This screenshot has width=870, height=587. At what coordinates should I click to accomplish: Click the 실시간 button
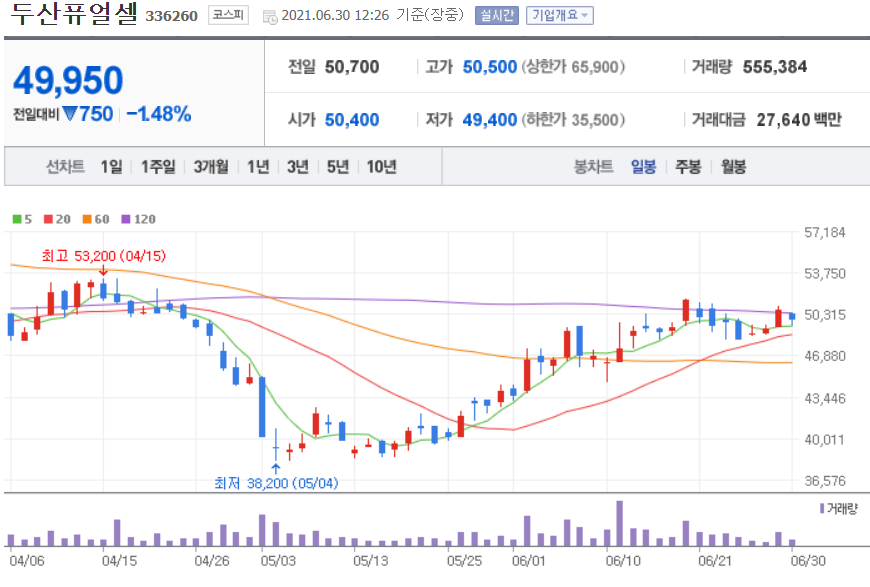tap(497, 16)
